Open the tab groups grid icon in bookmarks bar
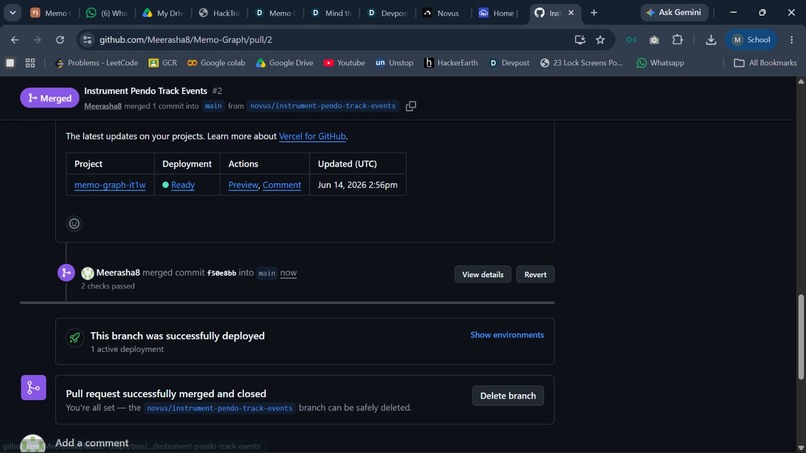This screenshot has height=453, width=806. click(x=30, y=63)
